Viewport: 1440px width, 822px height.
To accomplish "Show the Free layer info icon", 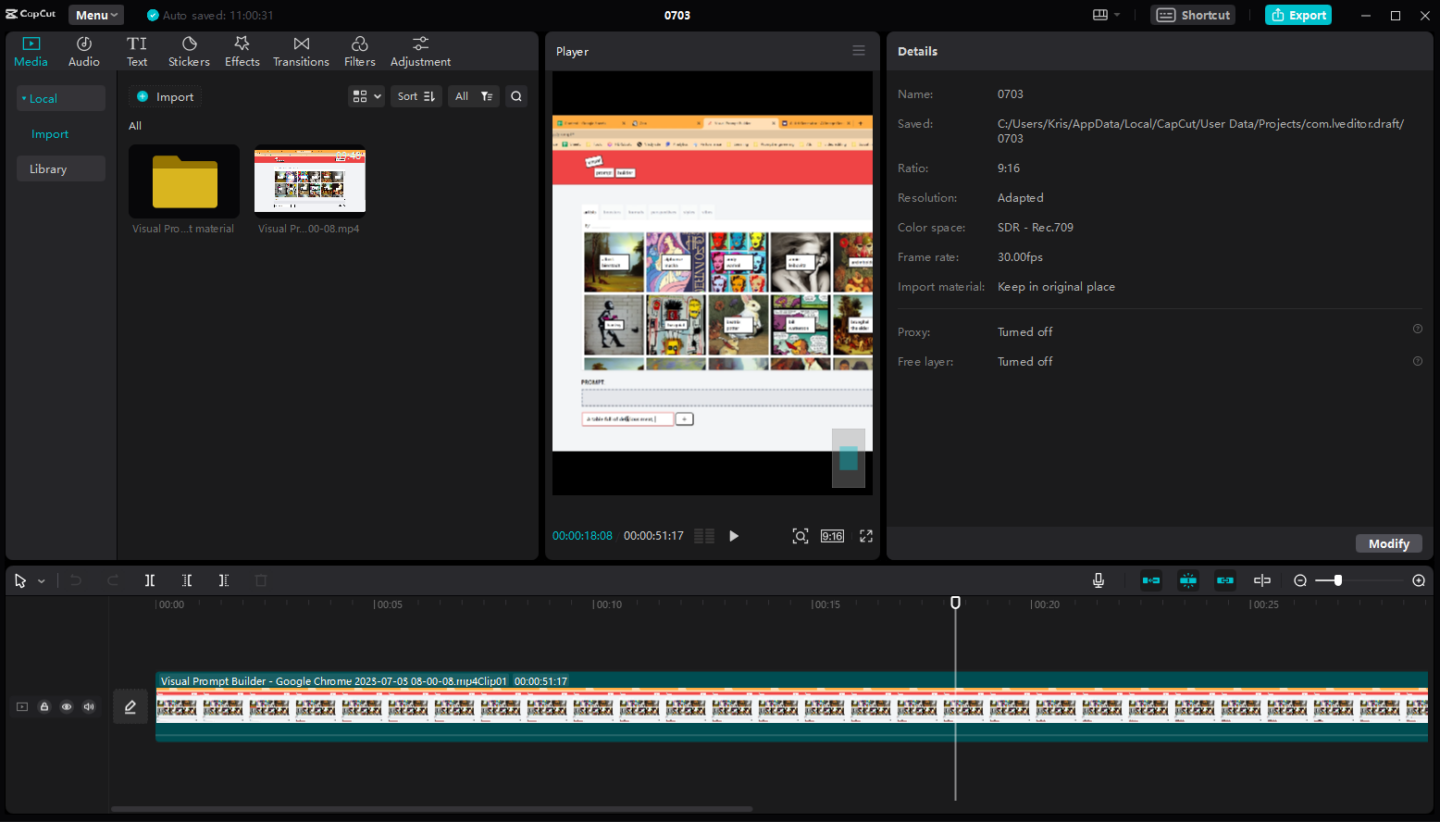I will coord(1417,361).
